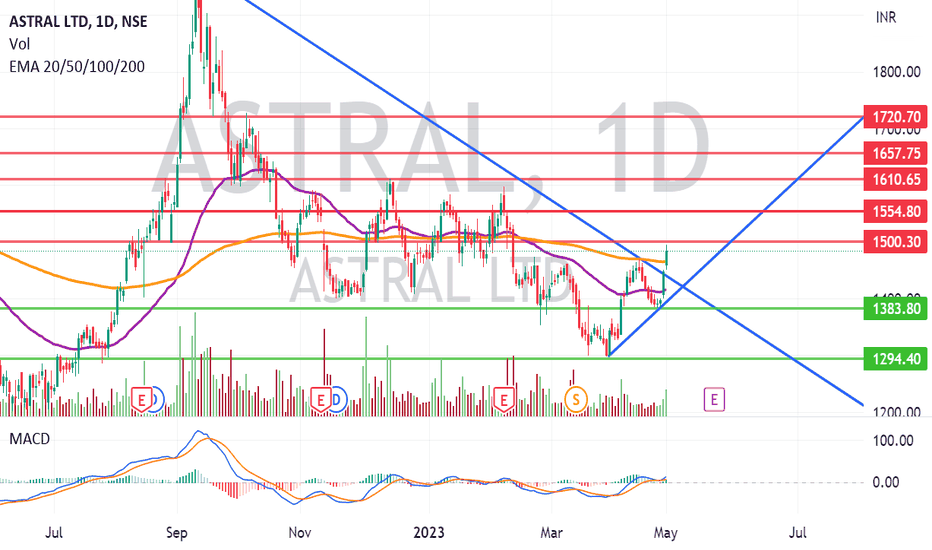932x550 pixels.
Task: Click the 0.00 MACD axis value
Action: pos(886,482)
